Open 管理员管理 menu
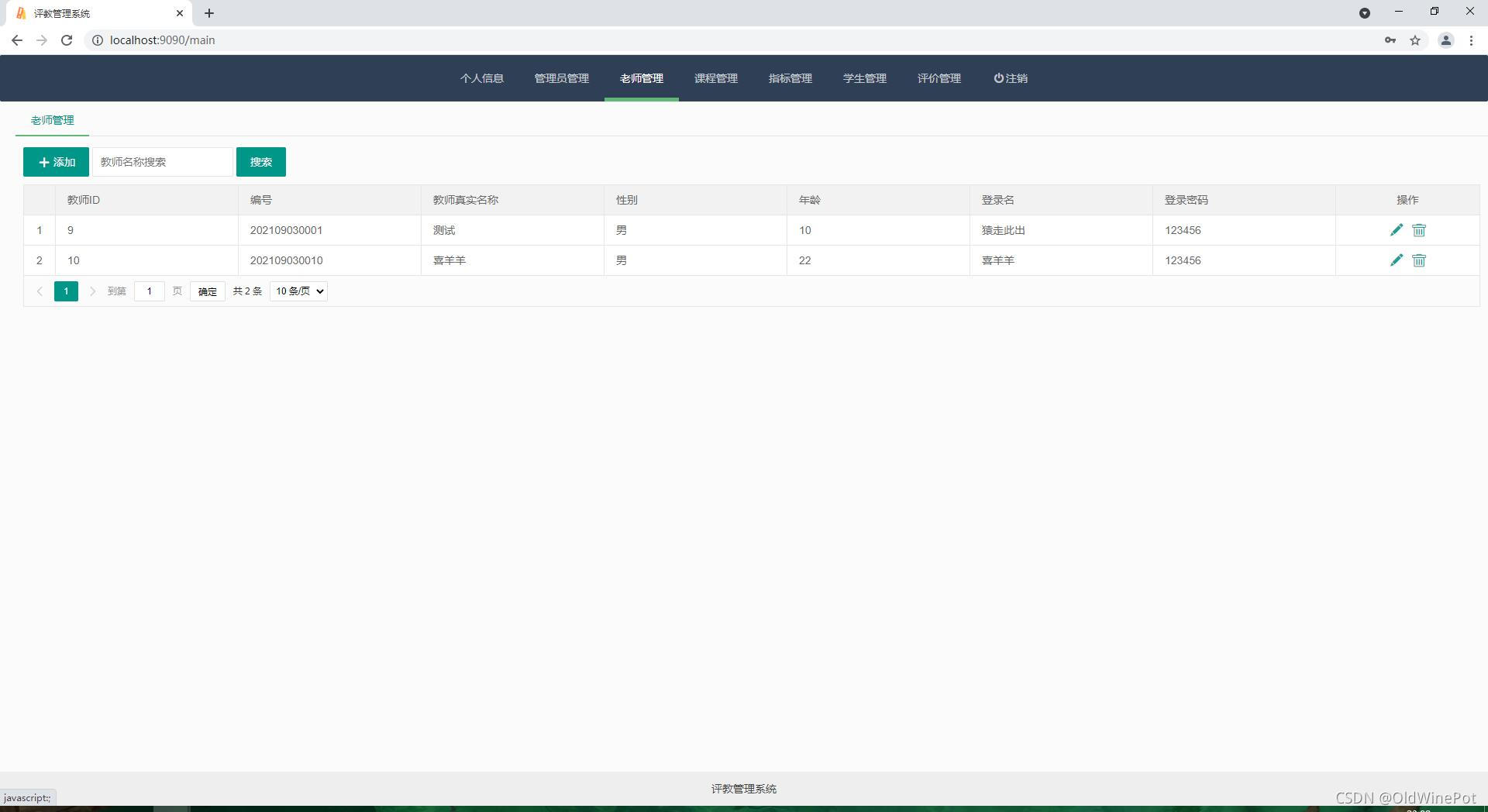1488x812 pixels. (562, 78)
